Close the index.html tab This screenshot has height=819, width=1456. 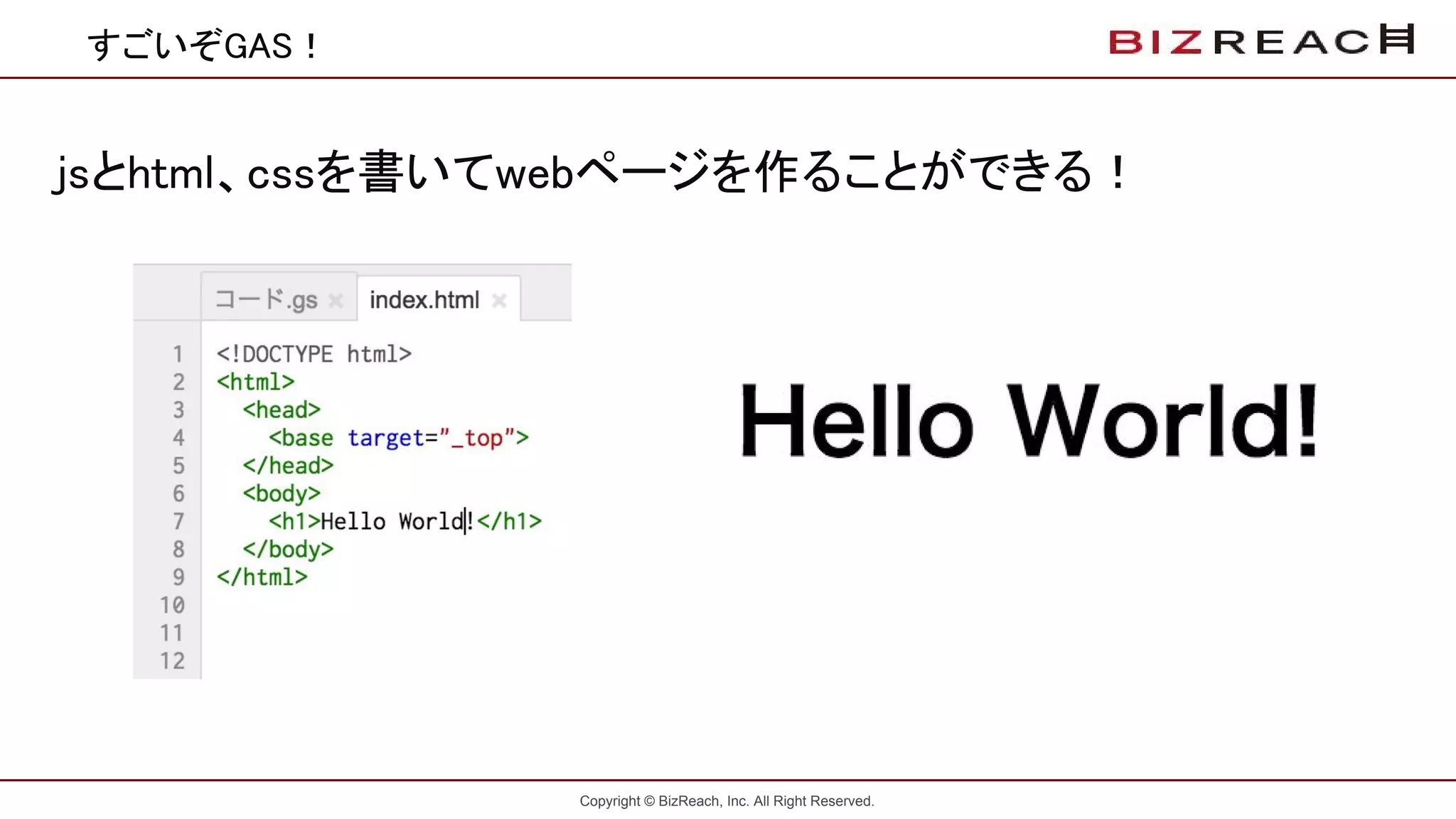(499, 301)
